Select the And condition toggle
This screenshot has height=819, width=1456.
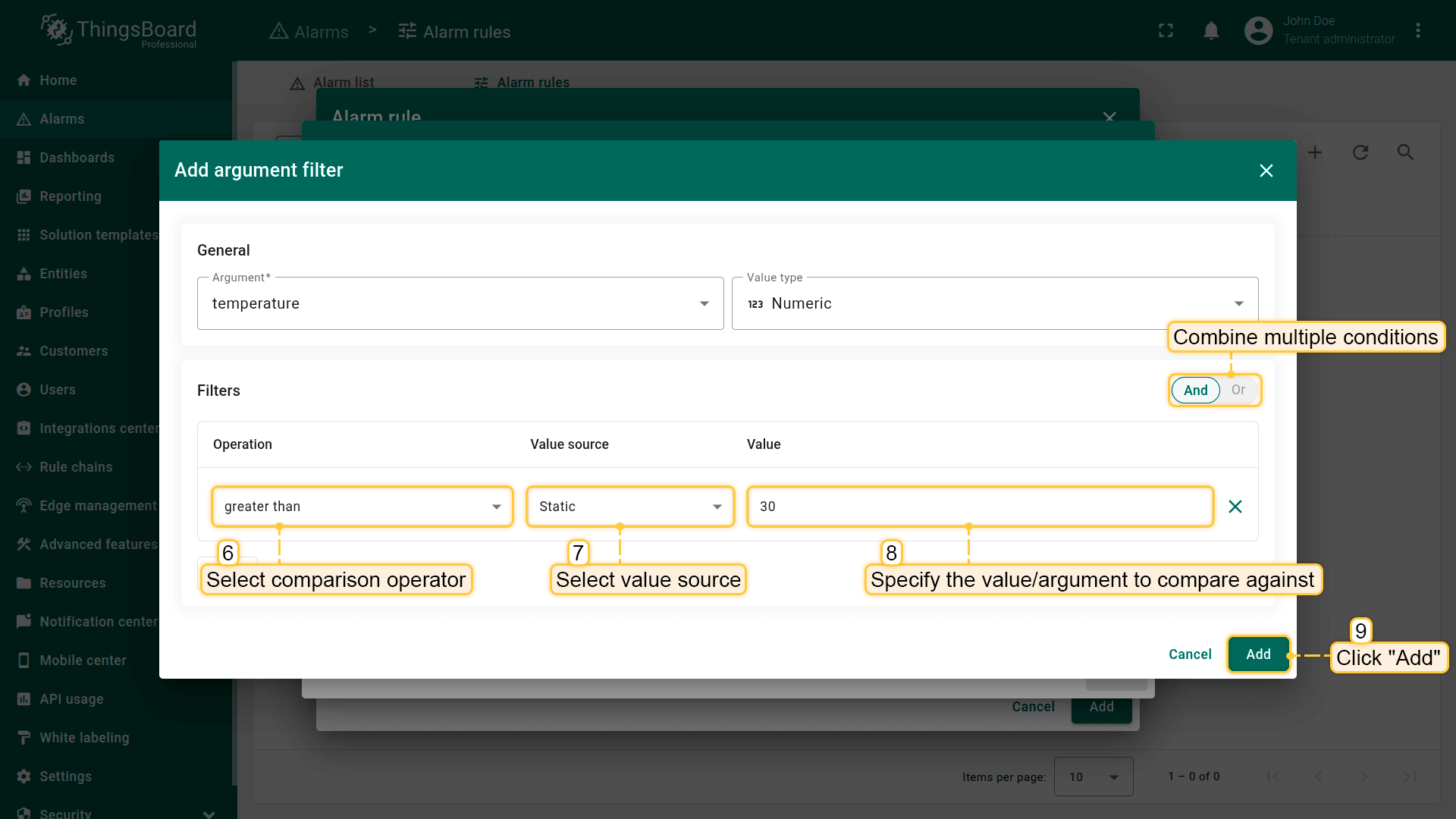click(1195, 391)
